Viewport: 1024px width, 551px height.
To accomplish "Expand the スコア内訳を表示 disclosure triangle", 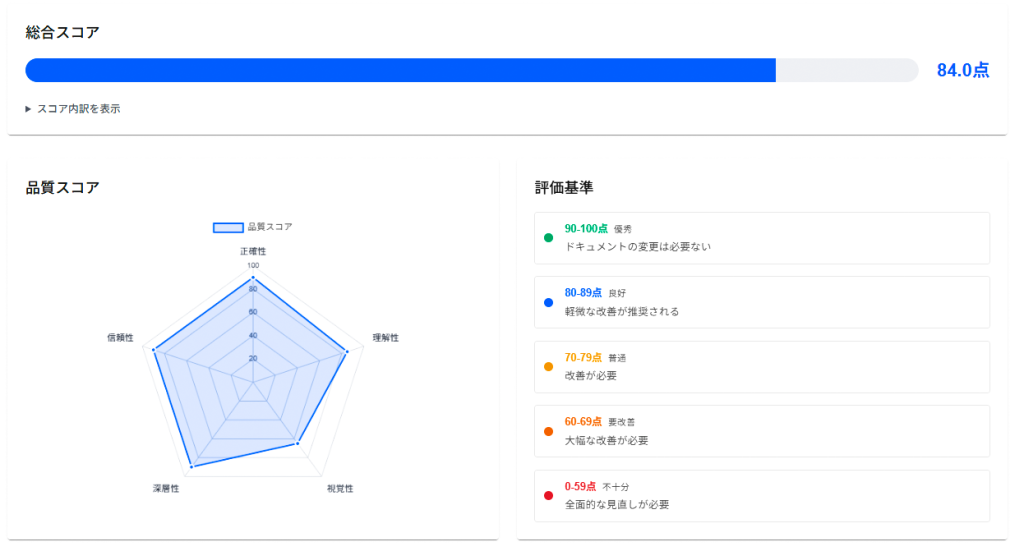I will pyautogui.click(x=29, y=109).
